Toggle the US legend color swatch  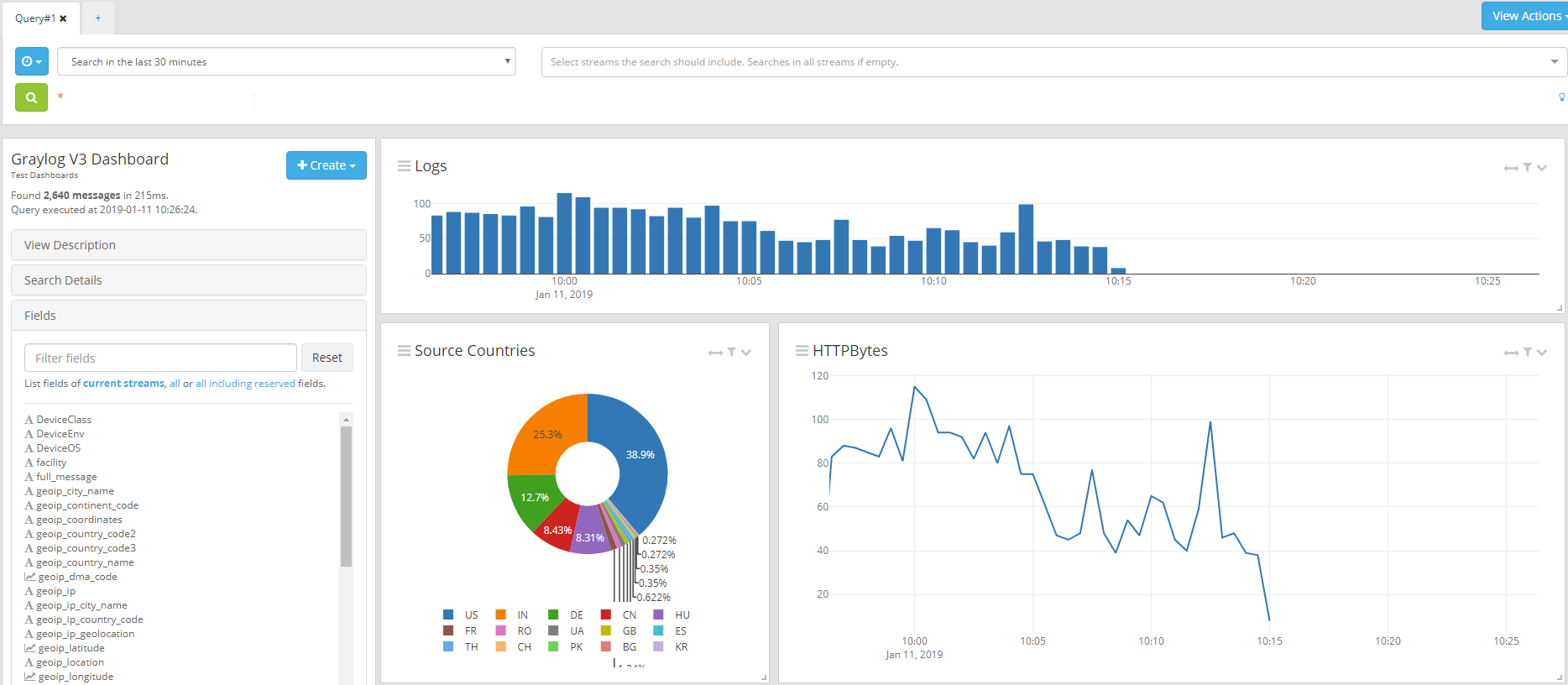tap(448, 614)
